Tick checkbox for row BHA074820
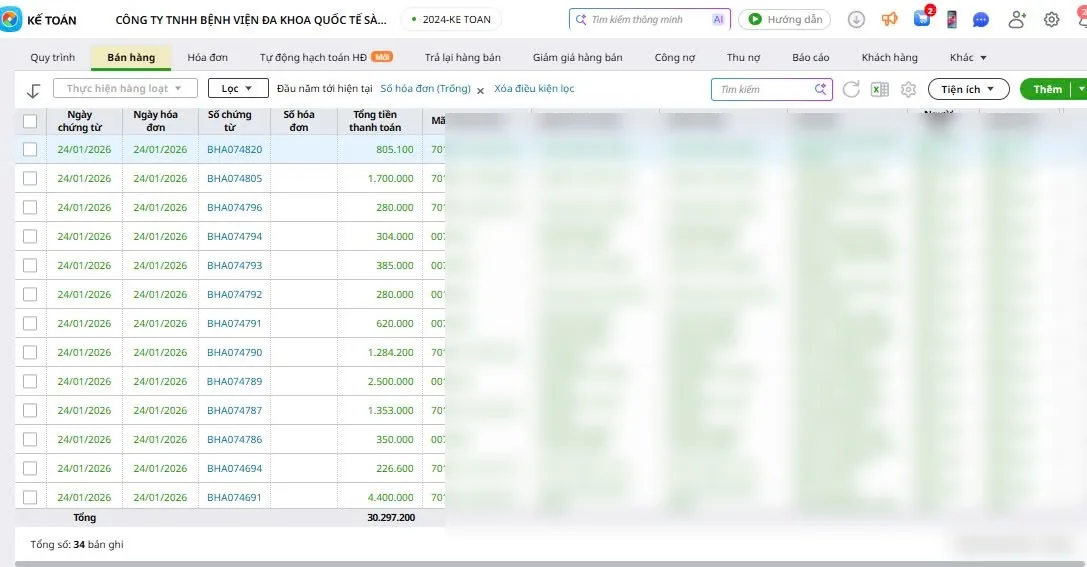 coord(30,149)
